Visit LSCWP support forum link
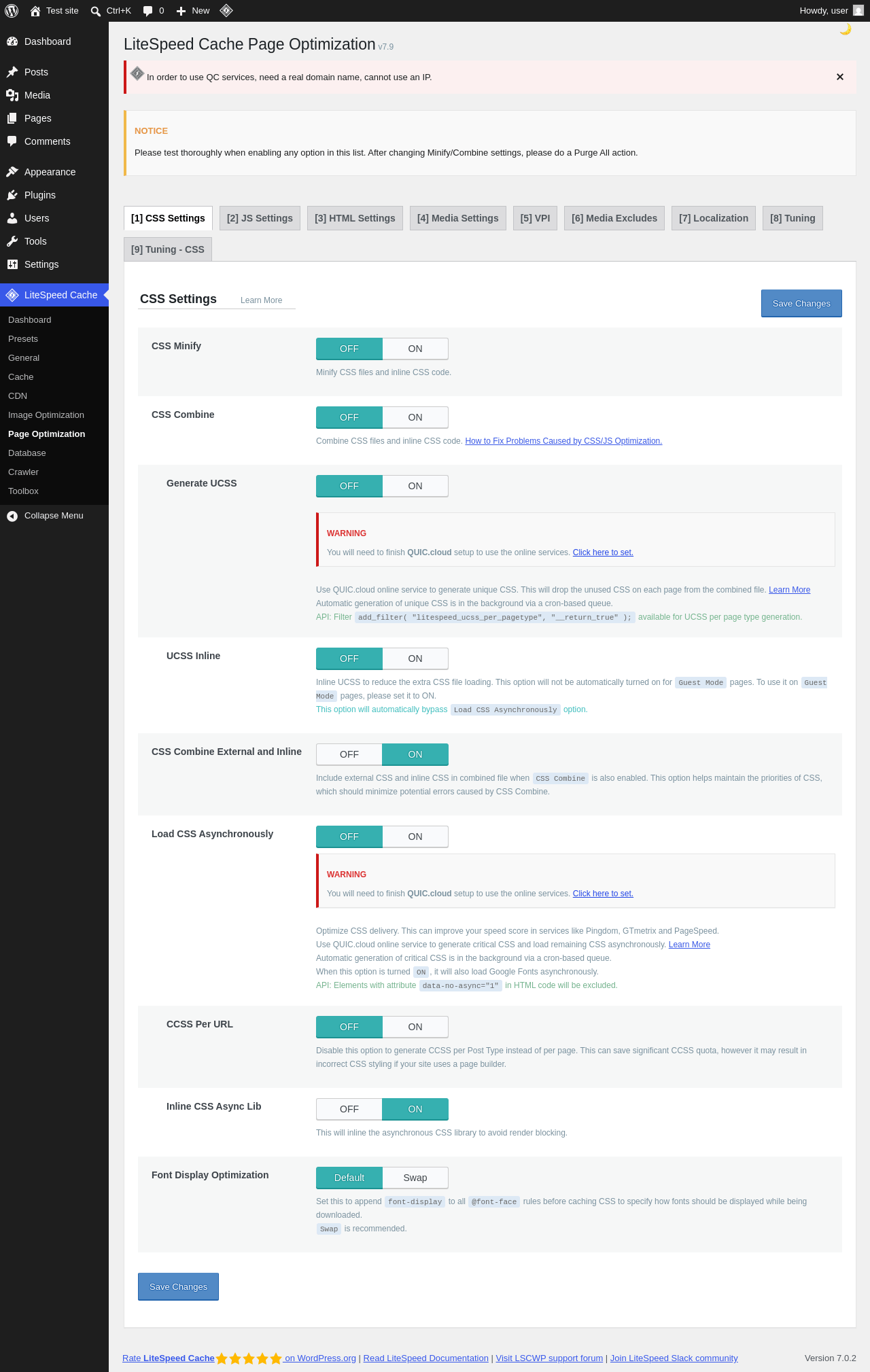 (549, 1358)
